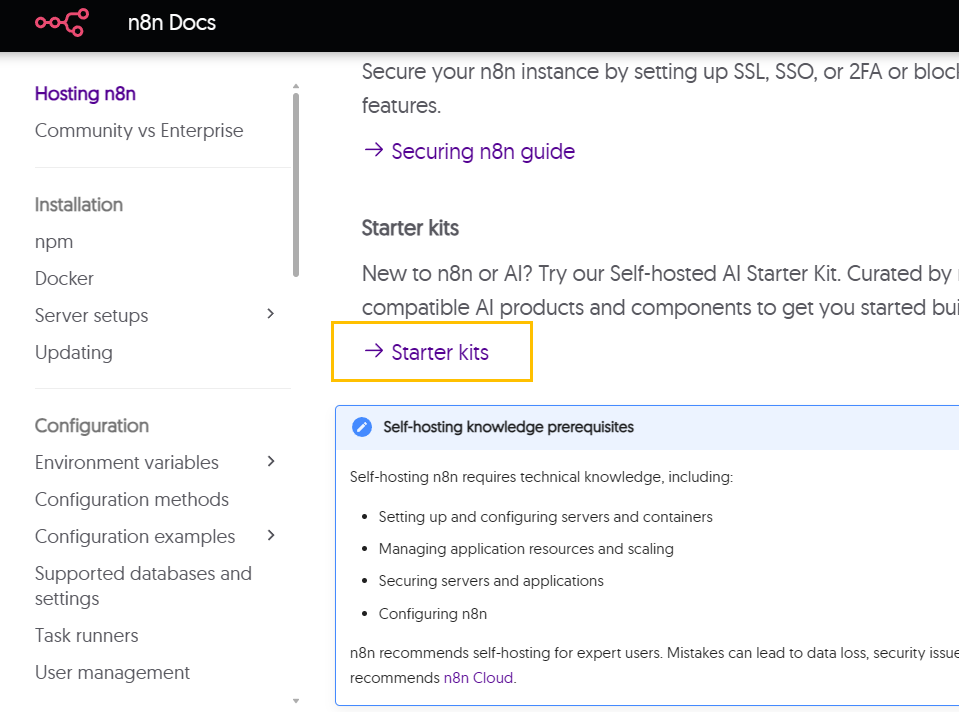Follow the Securing n8n guide link

pos(482,152)
